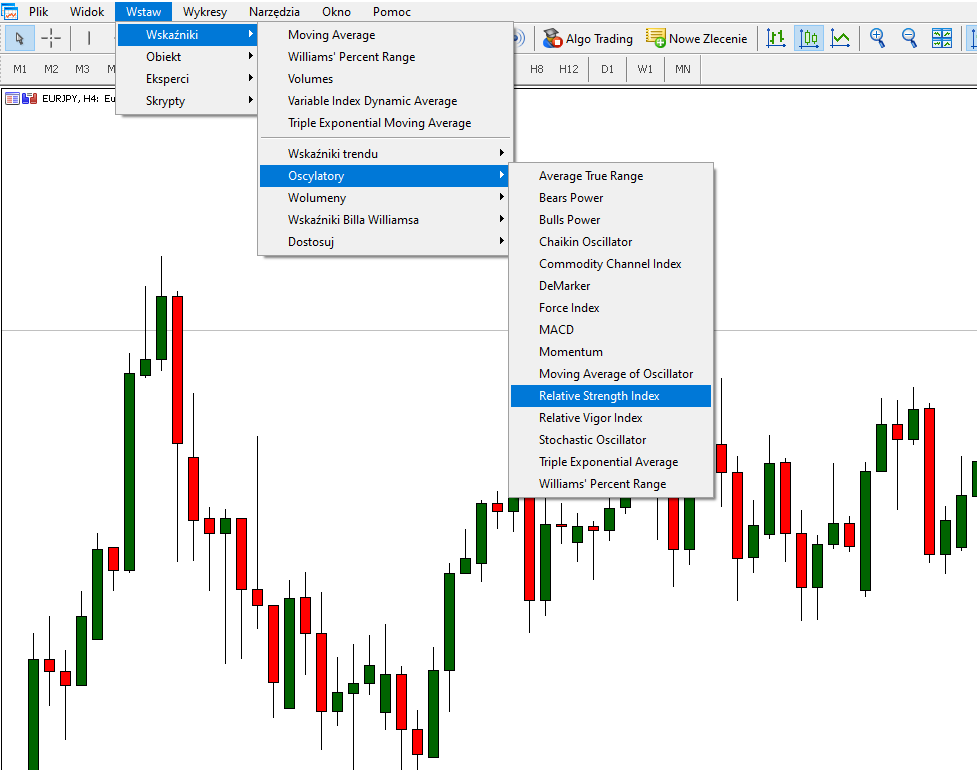
Task: Toggle candlestick chart view icon
Action: [808, 39]
